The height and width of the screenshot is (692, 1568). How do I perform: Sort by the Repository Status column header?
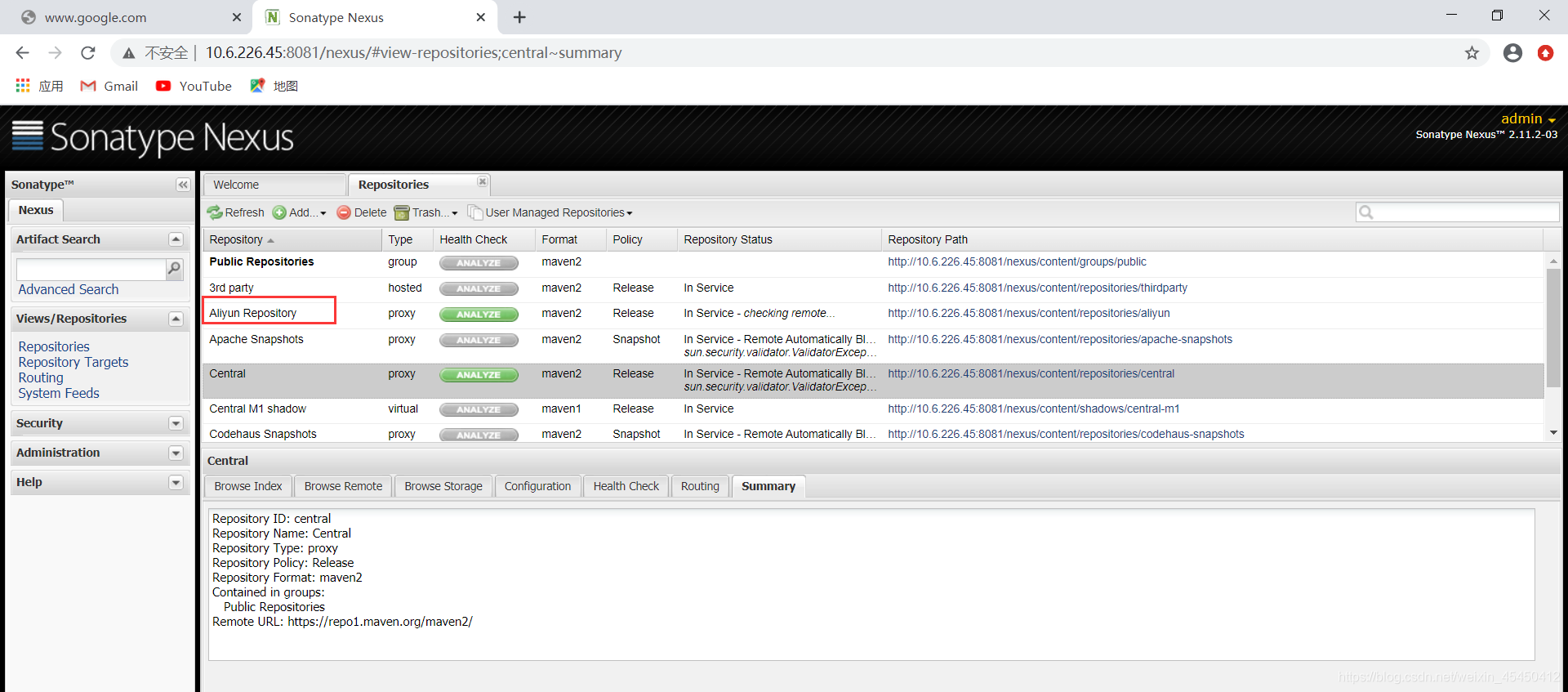coord(779,239)
